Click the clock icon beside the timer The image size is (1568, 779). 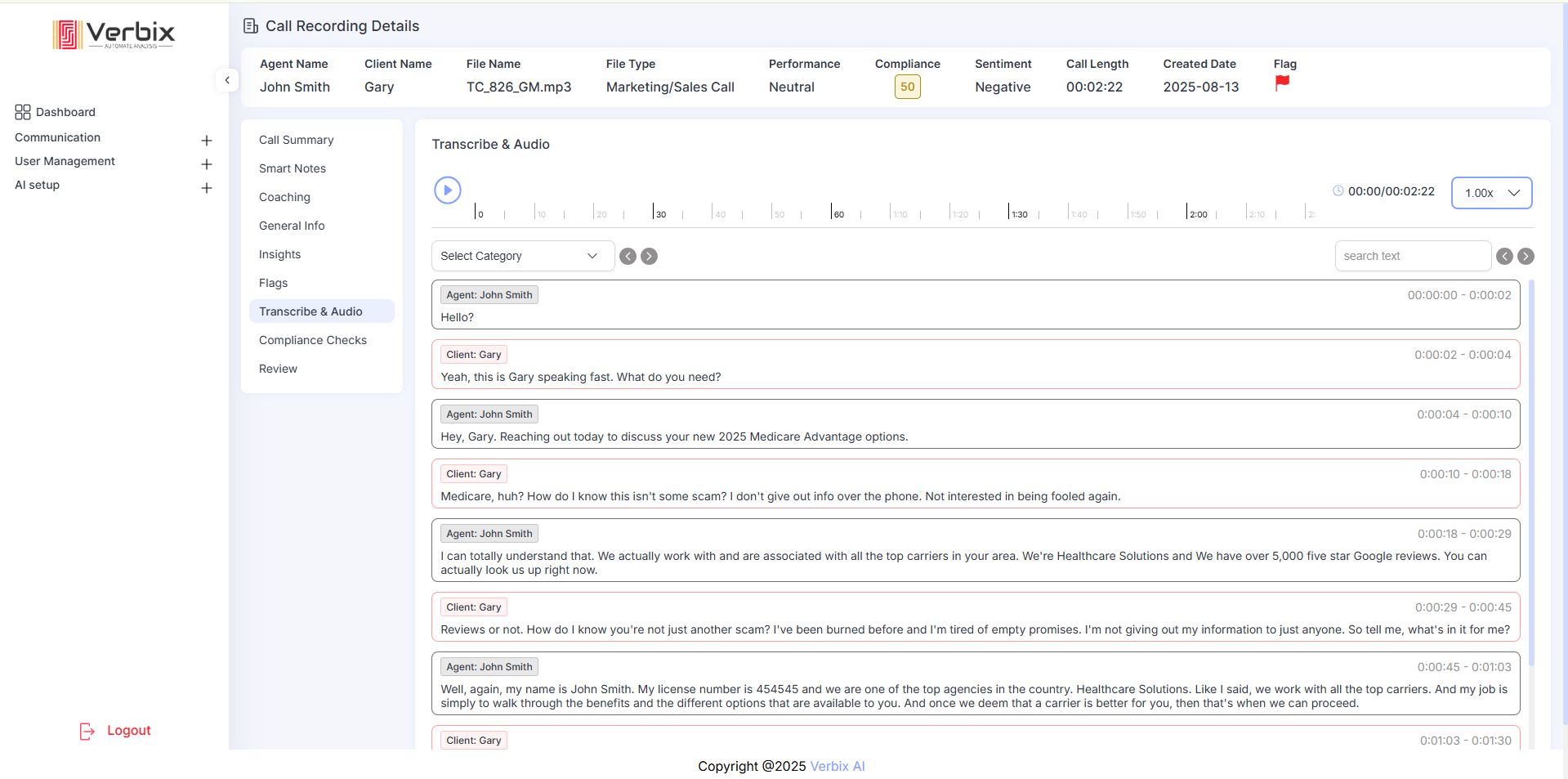1338,191
